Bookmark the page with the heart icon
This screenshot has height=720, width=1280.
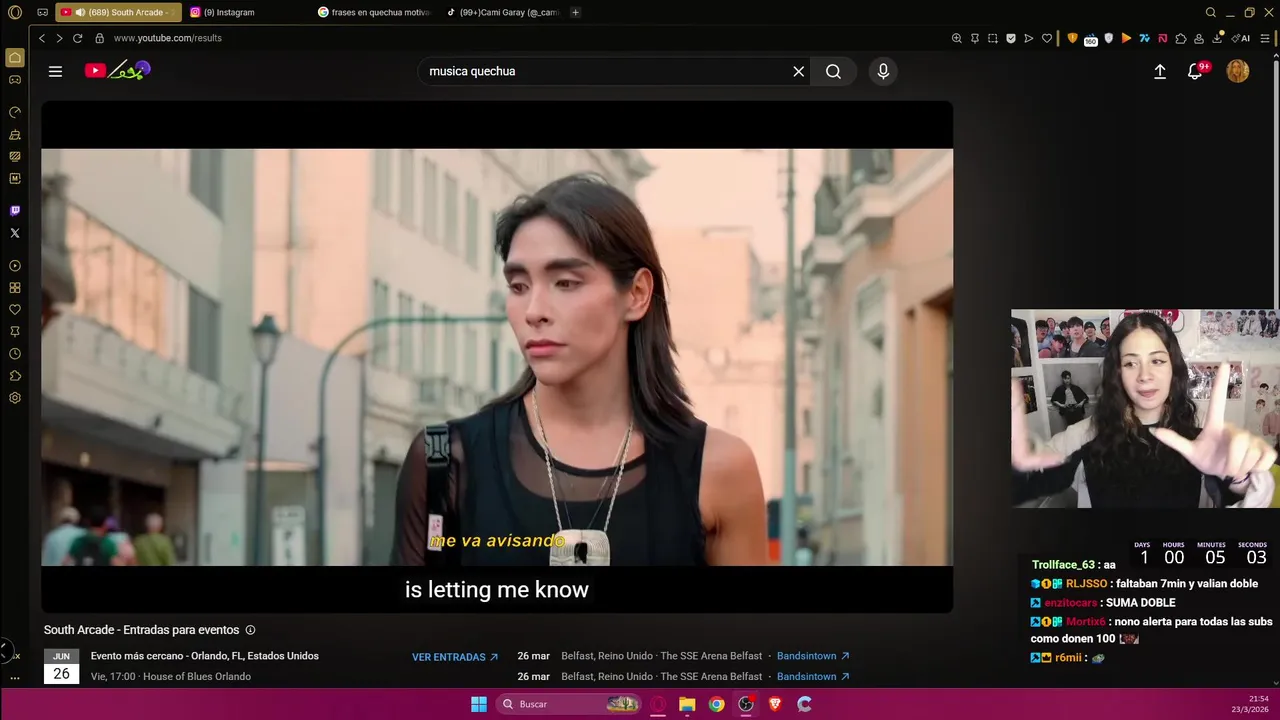click(1047, 38)
